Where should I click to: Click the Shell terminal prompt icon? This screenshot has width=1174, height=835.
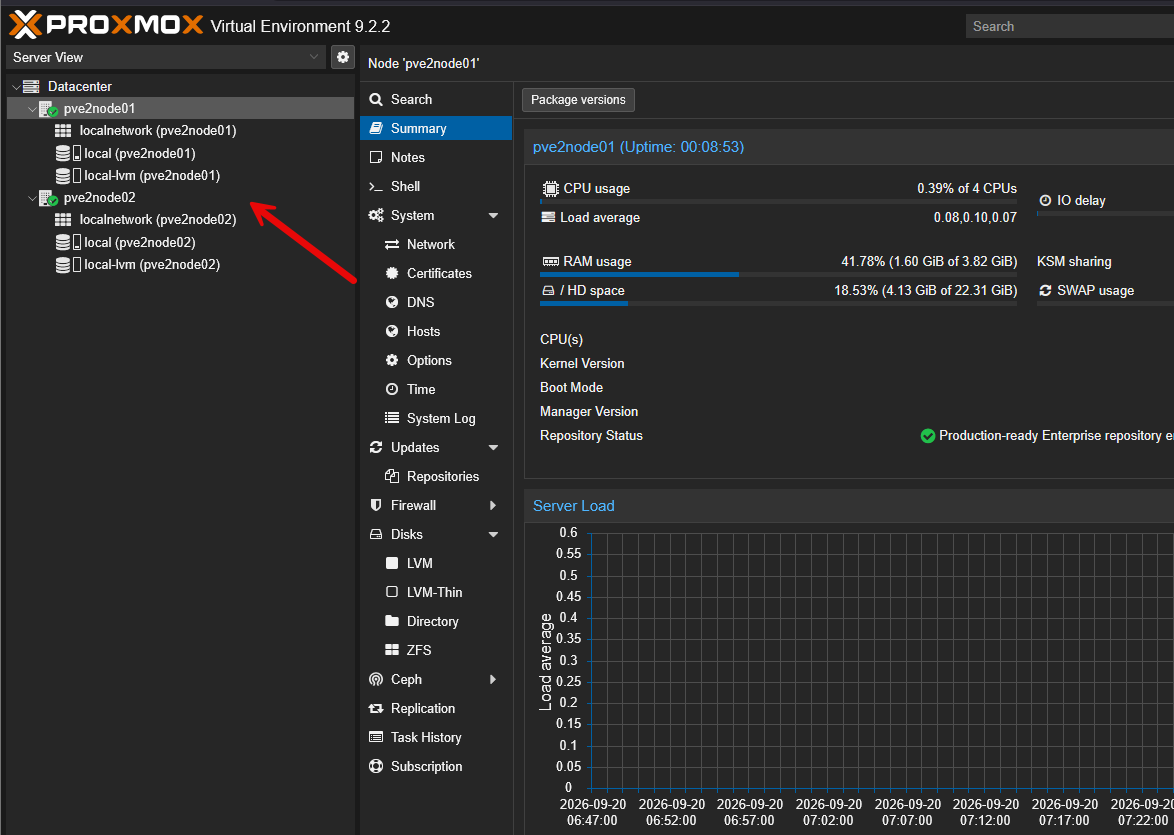tap(376, 186)
